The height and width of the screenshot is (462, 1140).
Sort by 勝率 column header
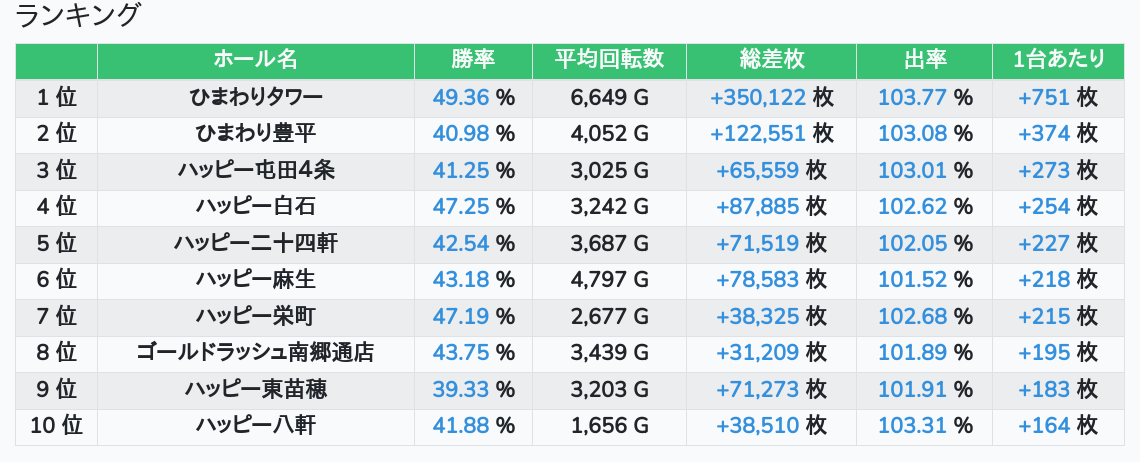click(x=473, y=60)
